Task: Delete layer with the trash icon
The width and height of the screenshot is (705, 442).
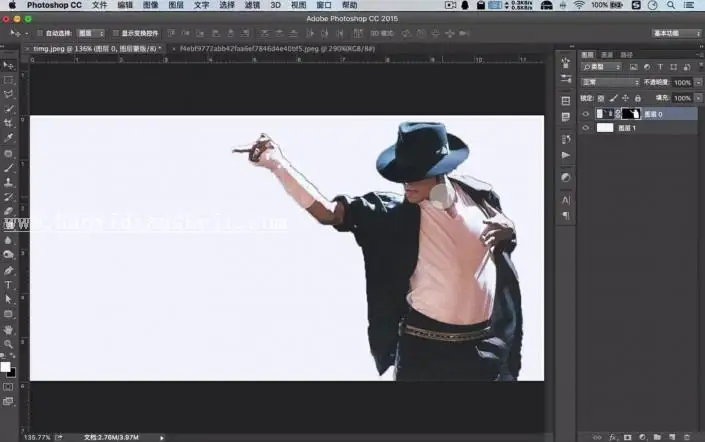Action: pos(687,437)
